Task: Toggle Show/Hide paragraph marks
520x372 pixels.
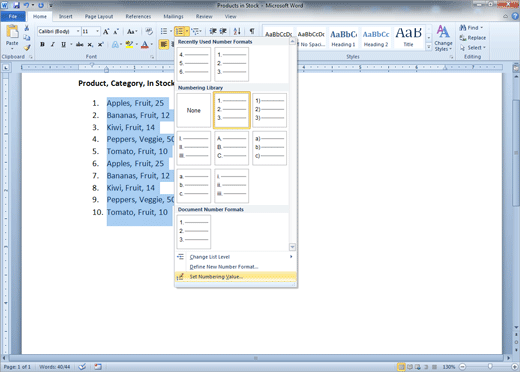Action: [x=252, y=31]
